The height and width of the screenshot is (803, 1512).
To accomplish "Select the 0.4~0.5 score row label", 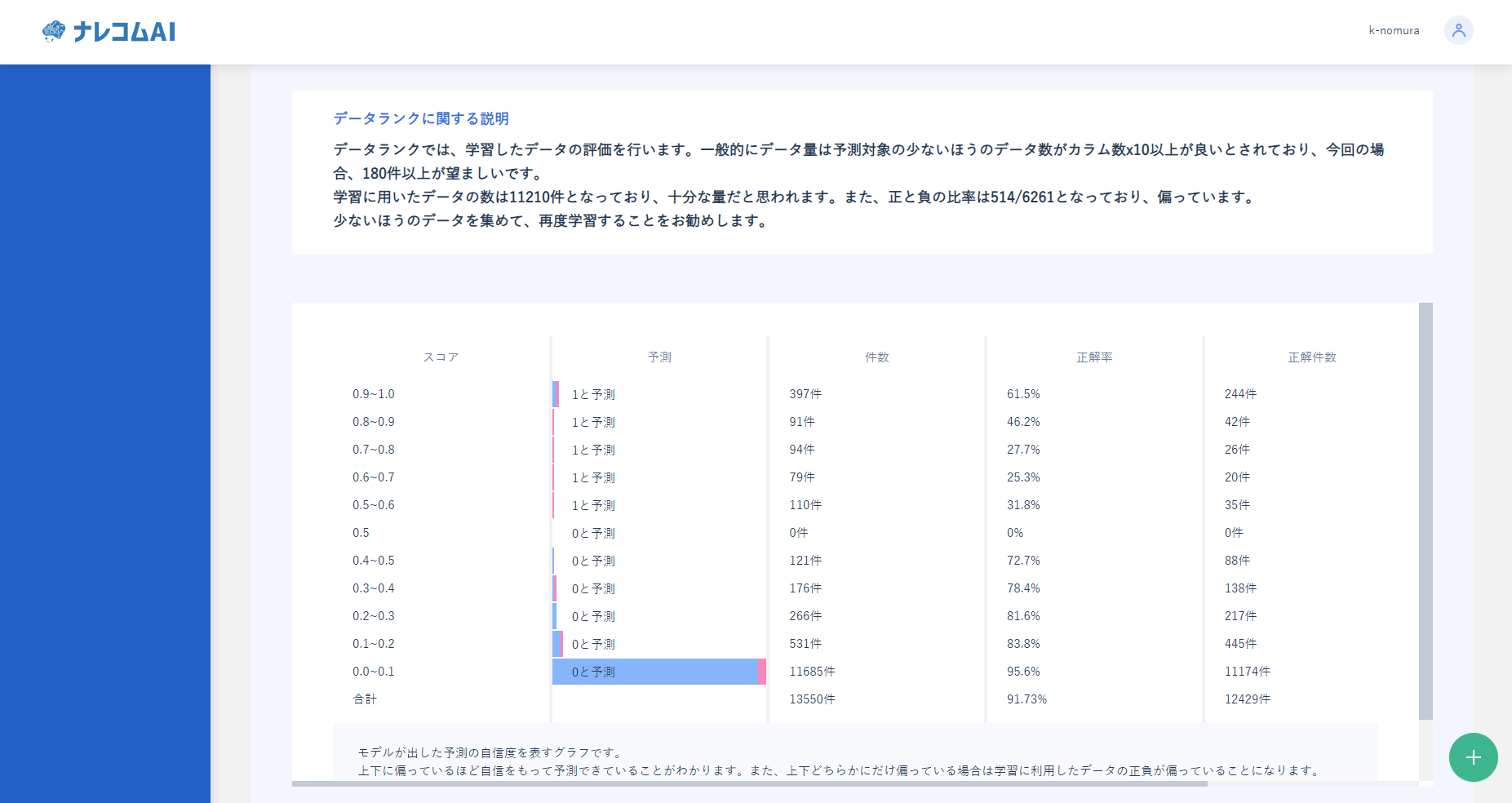I will tap(374, 561).
